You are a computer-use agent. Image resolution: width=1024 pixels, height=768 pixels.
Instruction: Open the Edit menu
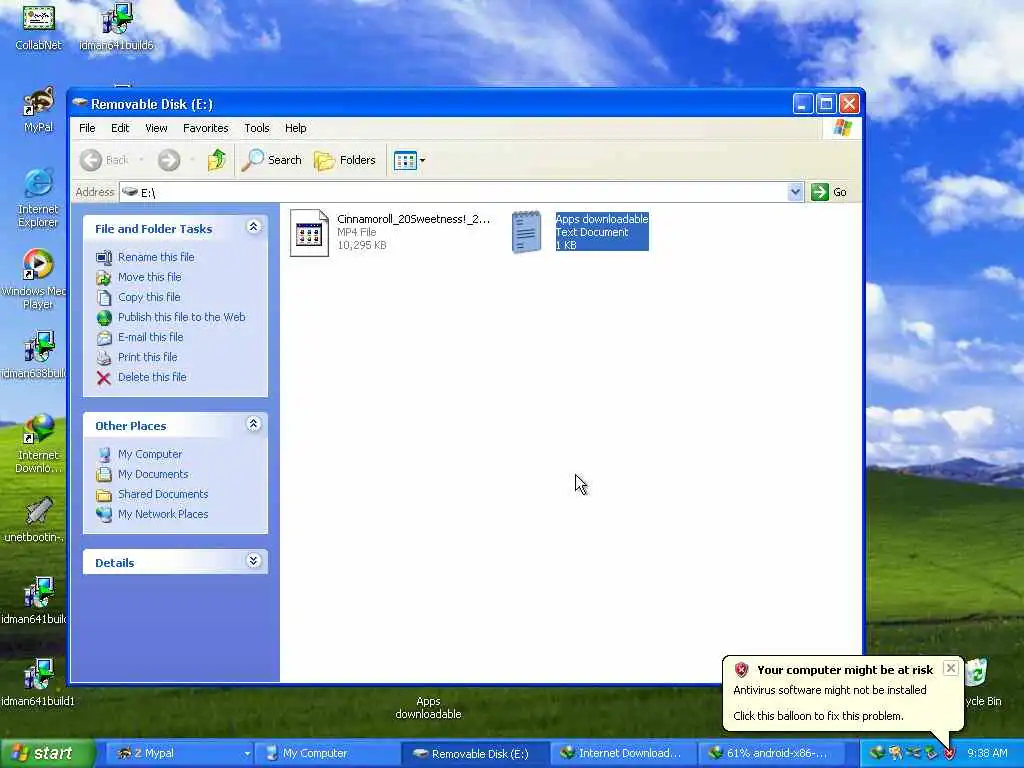(x=120, y=128)
